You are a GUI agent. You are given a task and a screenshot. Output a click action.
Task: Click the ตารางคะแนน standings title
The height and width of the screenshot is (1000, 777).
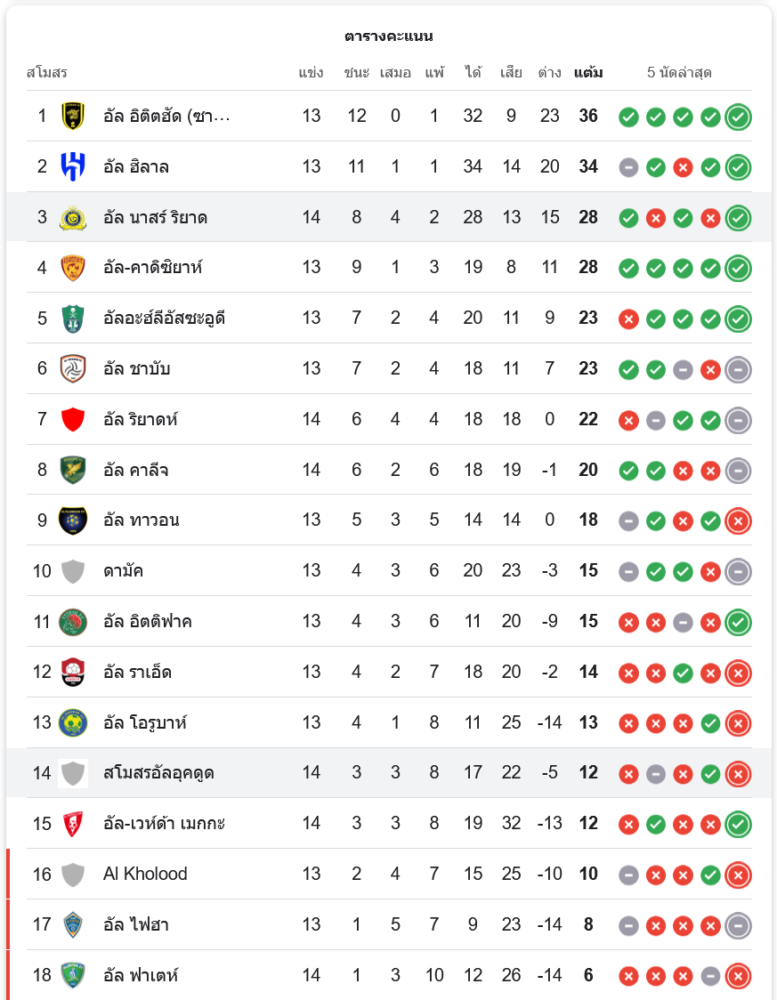pyautogui.click(x=389, y=36)
